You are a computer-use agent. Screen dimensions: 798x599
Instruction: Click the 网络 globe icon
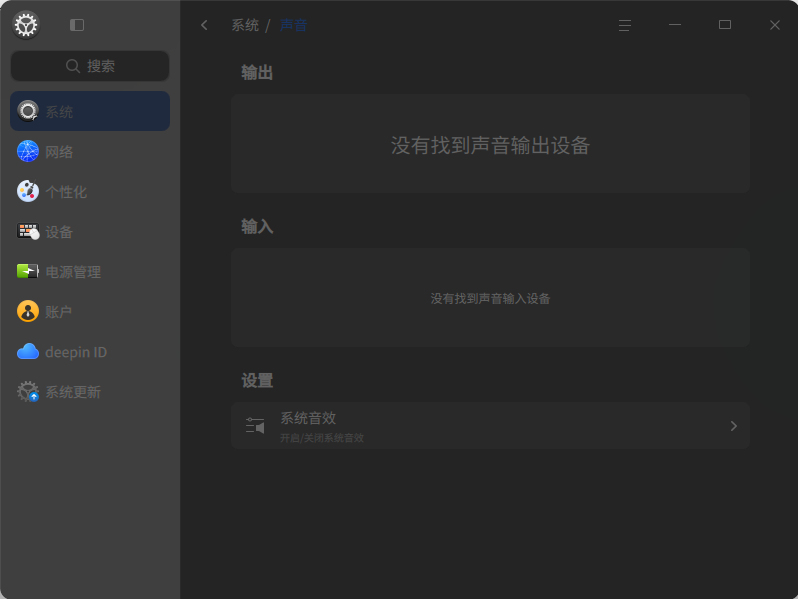[28, 151]
